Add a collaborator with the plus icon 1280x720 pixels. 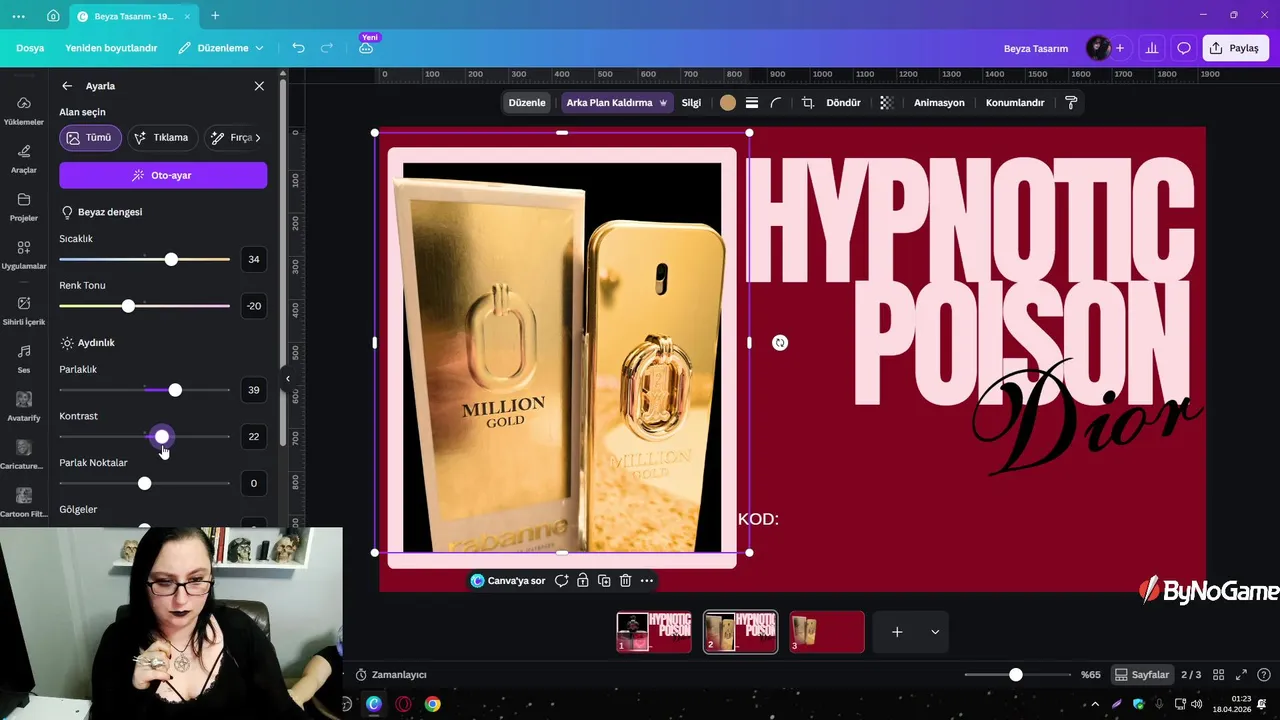1120,48
